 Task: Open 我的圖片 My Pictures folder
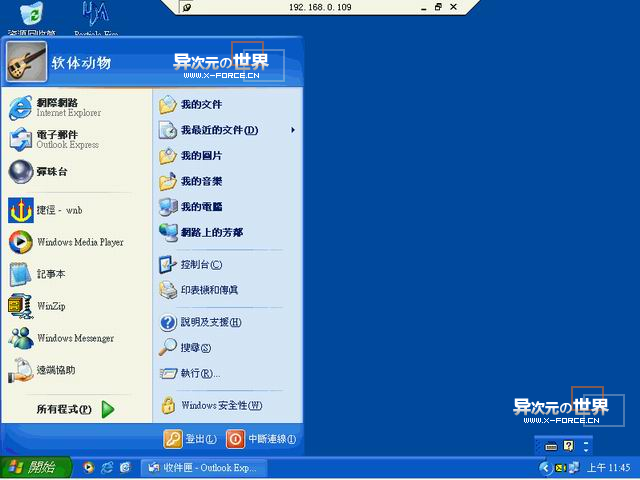click(227, 156)
